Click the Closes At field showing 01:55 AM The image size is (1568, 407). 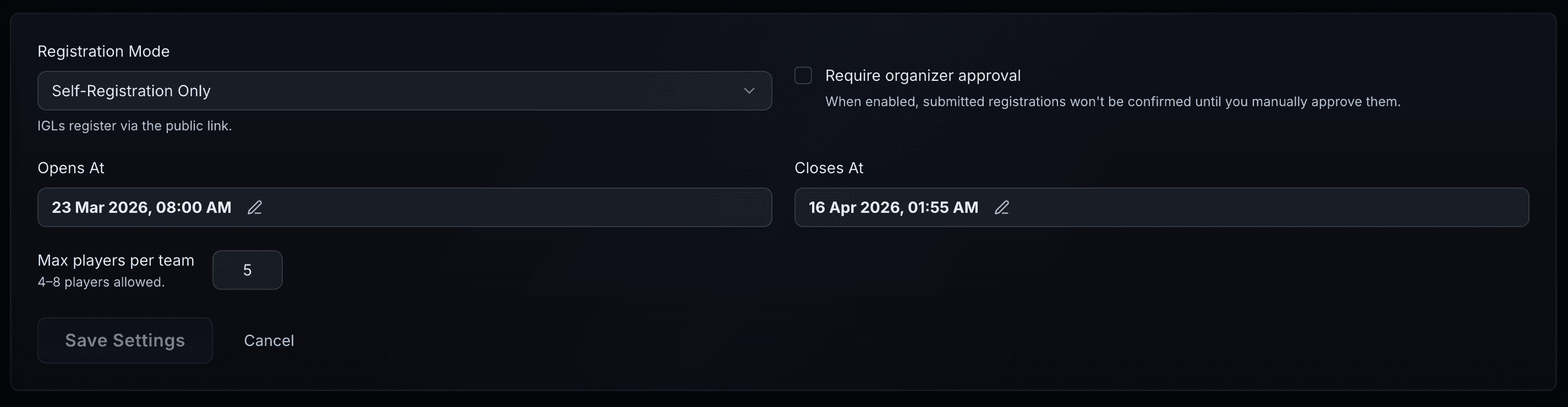point(893,207)
